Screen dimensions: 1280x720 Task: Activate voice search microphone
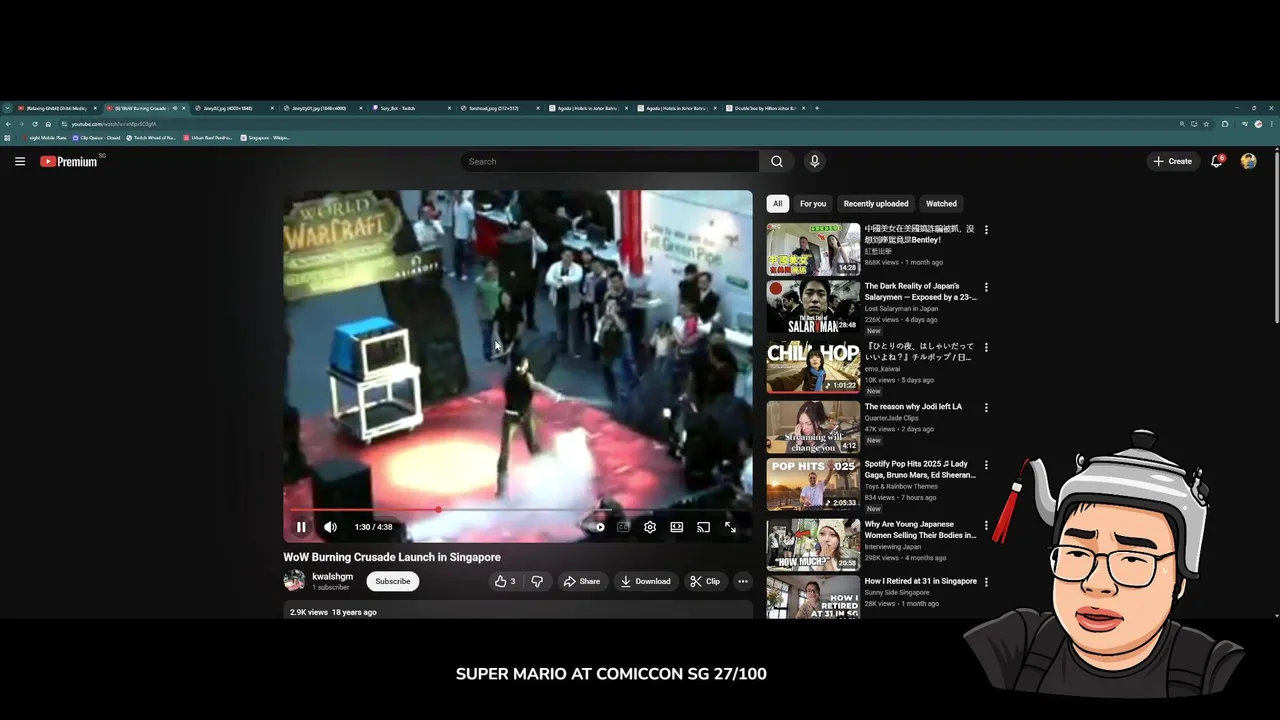point(814,161)
